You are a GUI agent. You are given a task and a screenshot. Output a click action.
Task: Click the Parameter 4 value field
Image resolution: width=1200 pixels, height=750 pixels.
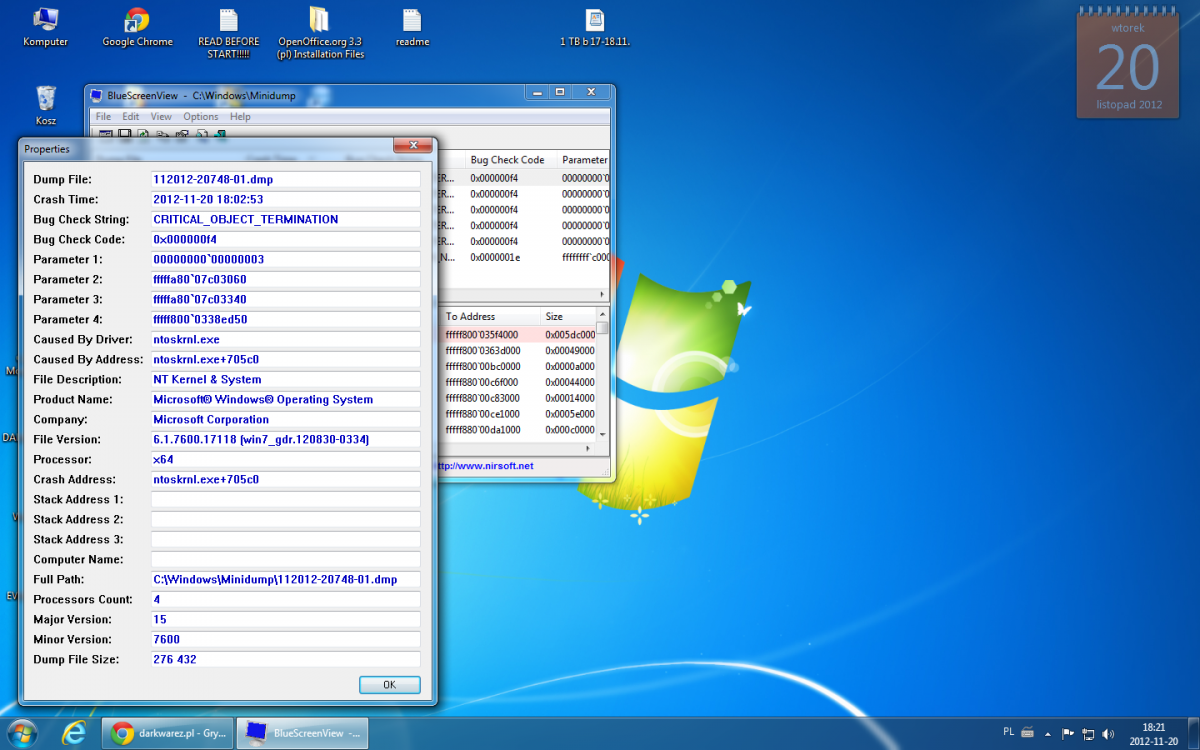[x=286, y=319]
